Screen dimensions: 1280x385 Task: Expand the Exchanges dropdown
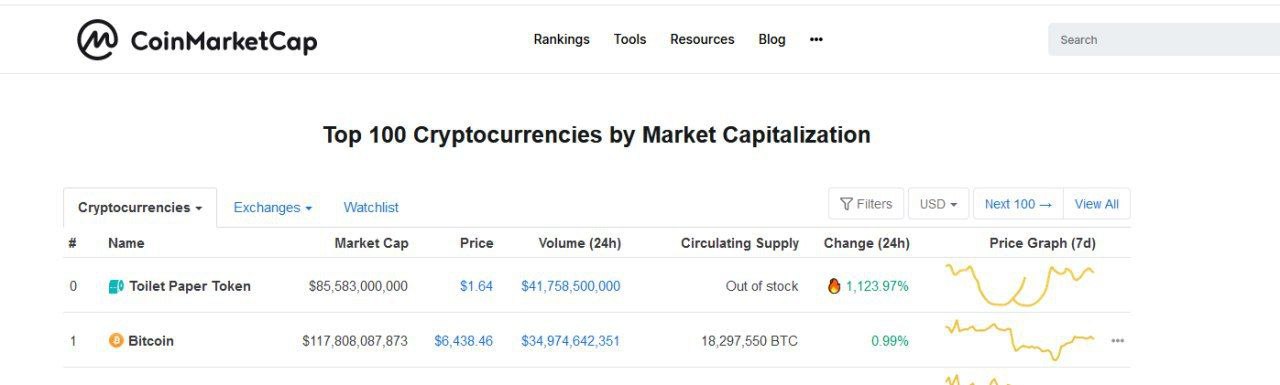(273, 208)
